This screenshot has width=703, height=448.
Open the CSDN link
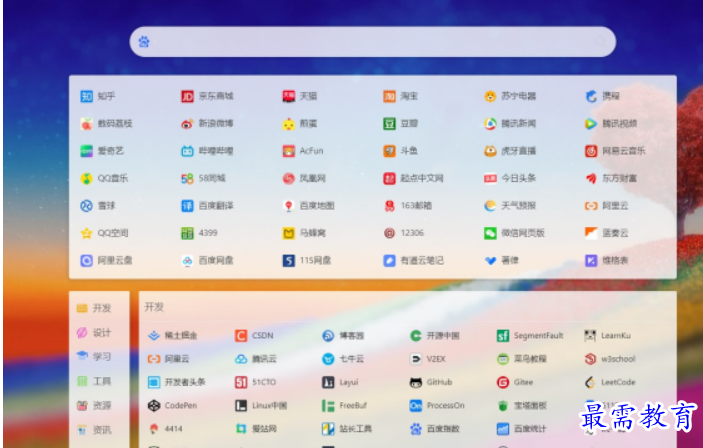click(x=254, y=335)
